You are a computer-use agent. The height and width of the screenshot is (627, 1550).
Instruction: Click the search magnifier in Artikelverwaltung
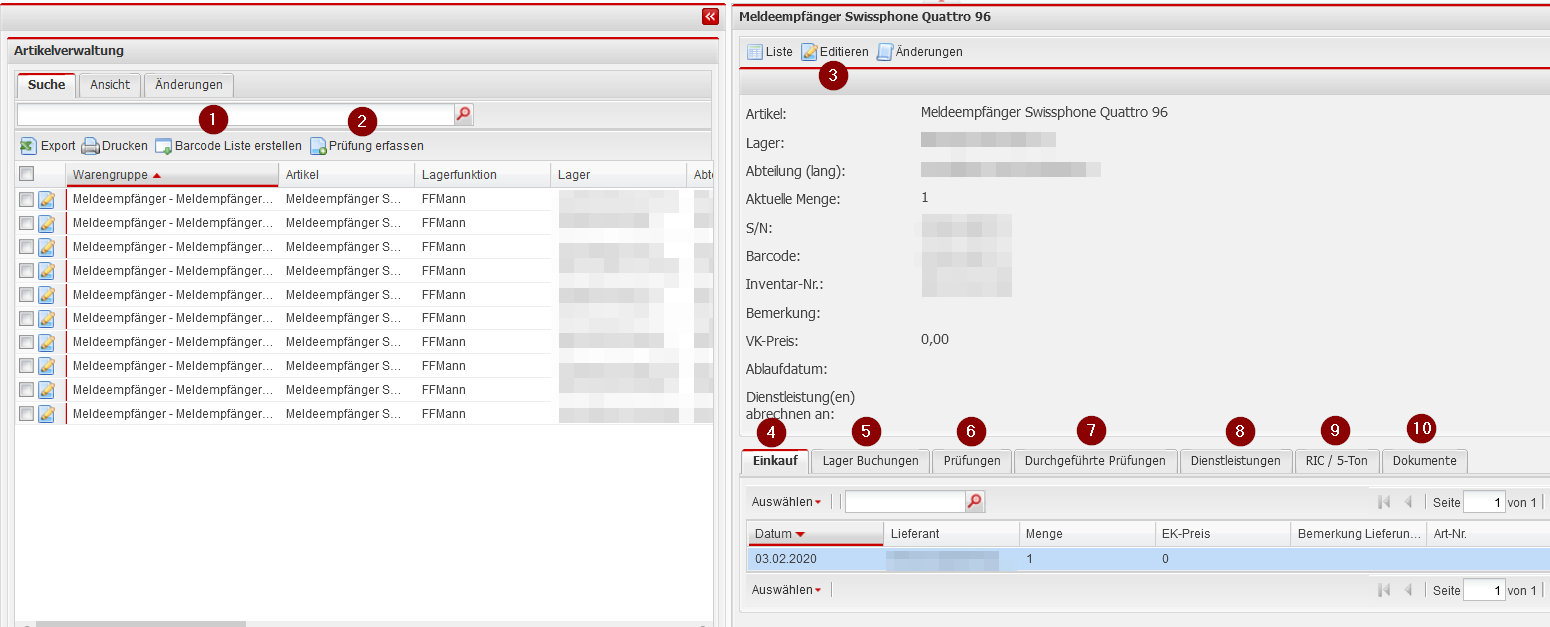[463, 114]
